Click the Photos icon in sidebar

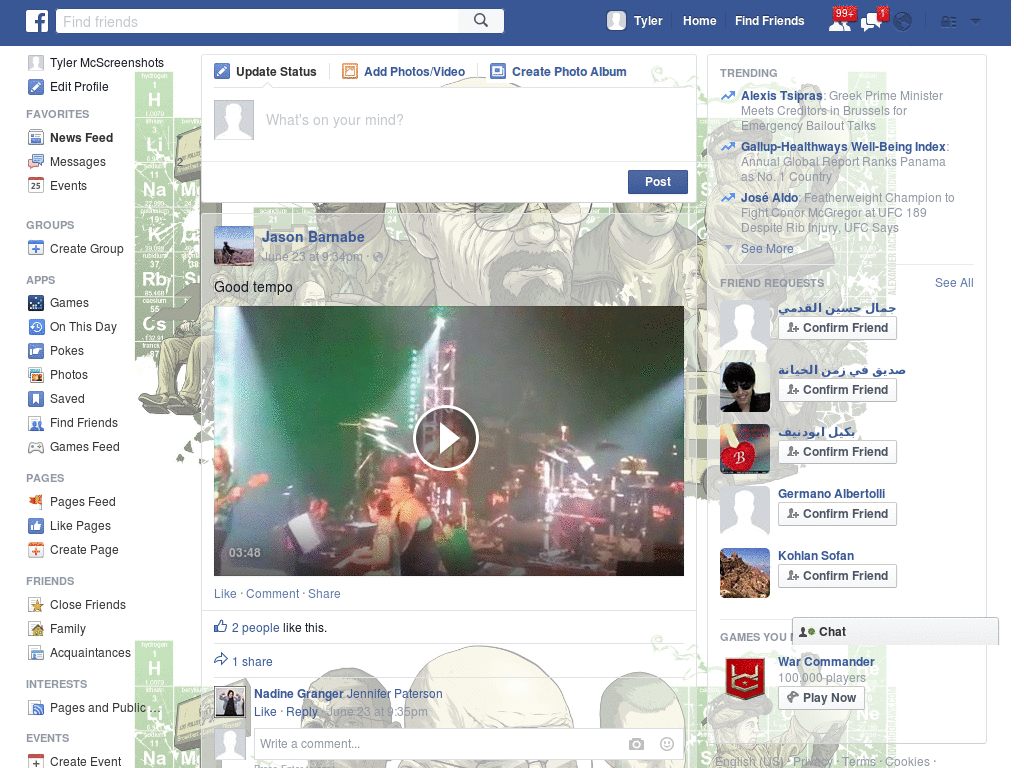[x=36, y=375]
